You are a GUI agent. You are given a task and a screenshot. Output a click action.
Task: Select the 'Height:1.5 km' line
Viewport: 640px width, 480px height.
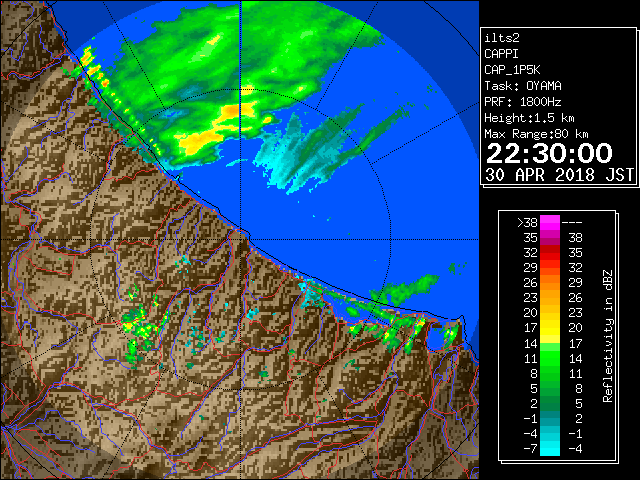(x=529, y=118)
